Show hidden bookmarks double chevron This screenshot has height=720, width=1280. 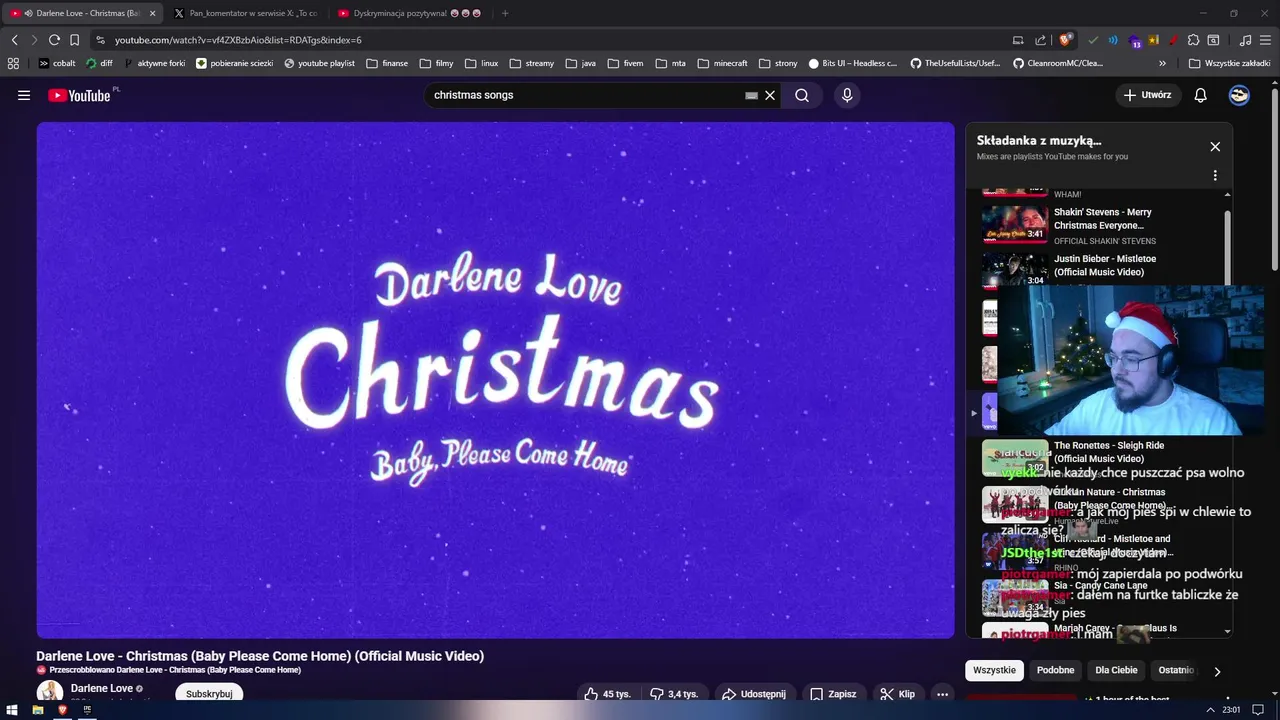pyautogui.click(x=1163, y=63)
